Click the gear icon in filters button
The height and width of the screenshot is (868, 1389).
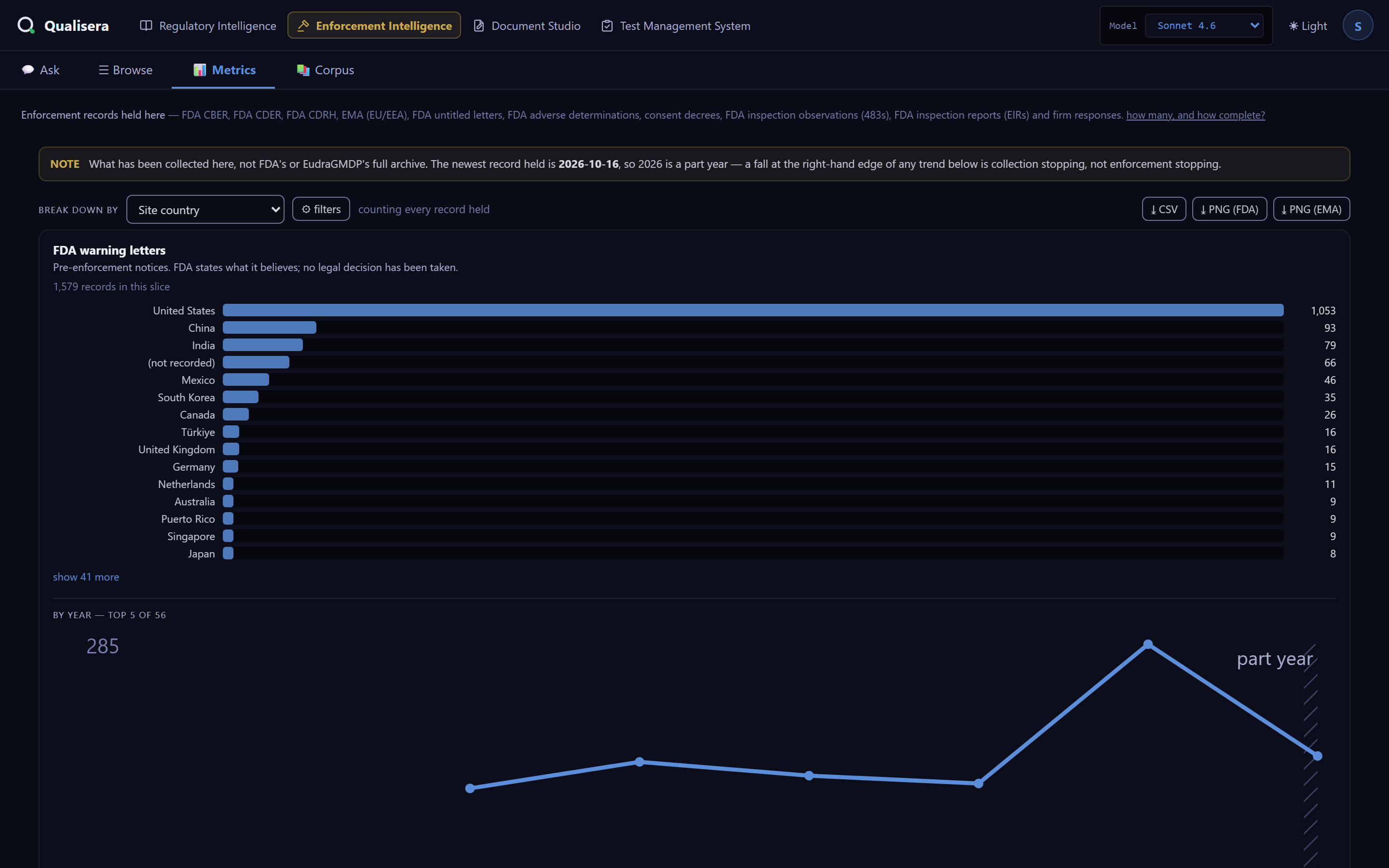coord(306,210)
